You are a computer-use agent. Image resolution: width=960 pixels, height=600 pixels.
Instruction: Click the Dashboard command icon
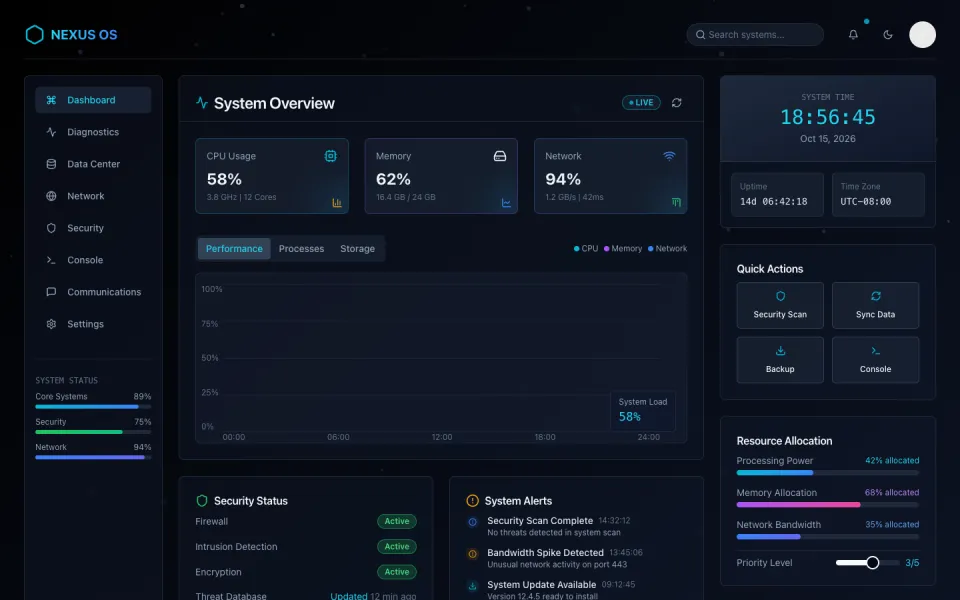51,100
